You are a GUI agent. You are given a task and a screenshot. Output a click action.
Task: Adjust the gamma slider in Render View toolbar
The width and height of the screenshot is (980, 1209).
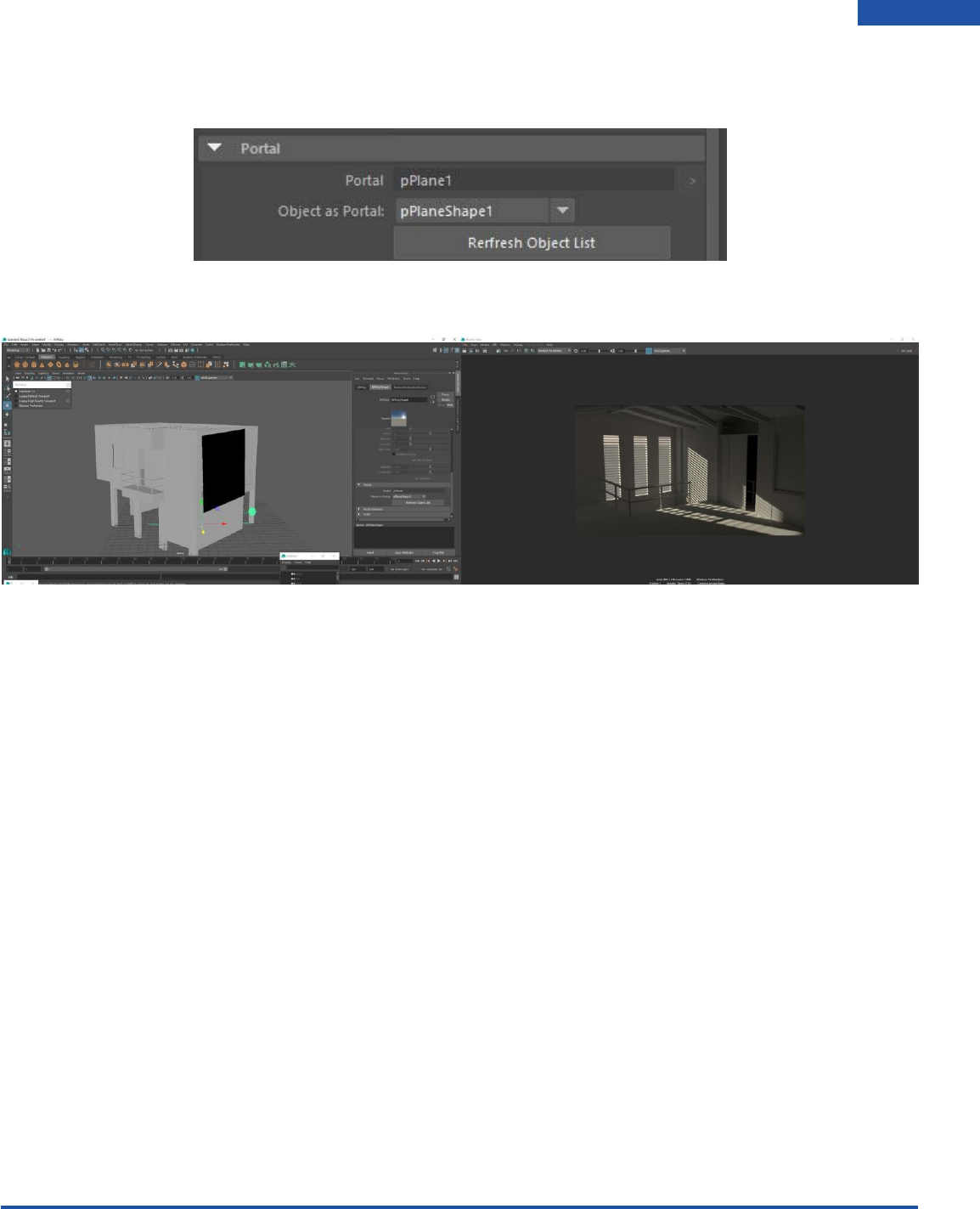(x=636, y=351)
